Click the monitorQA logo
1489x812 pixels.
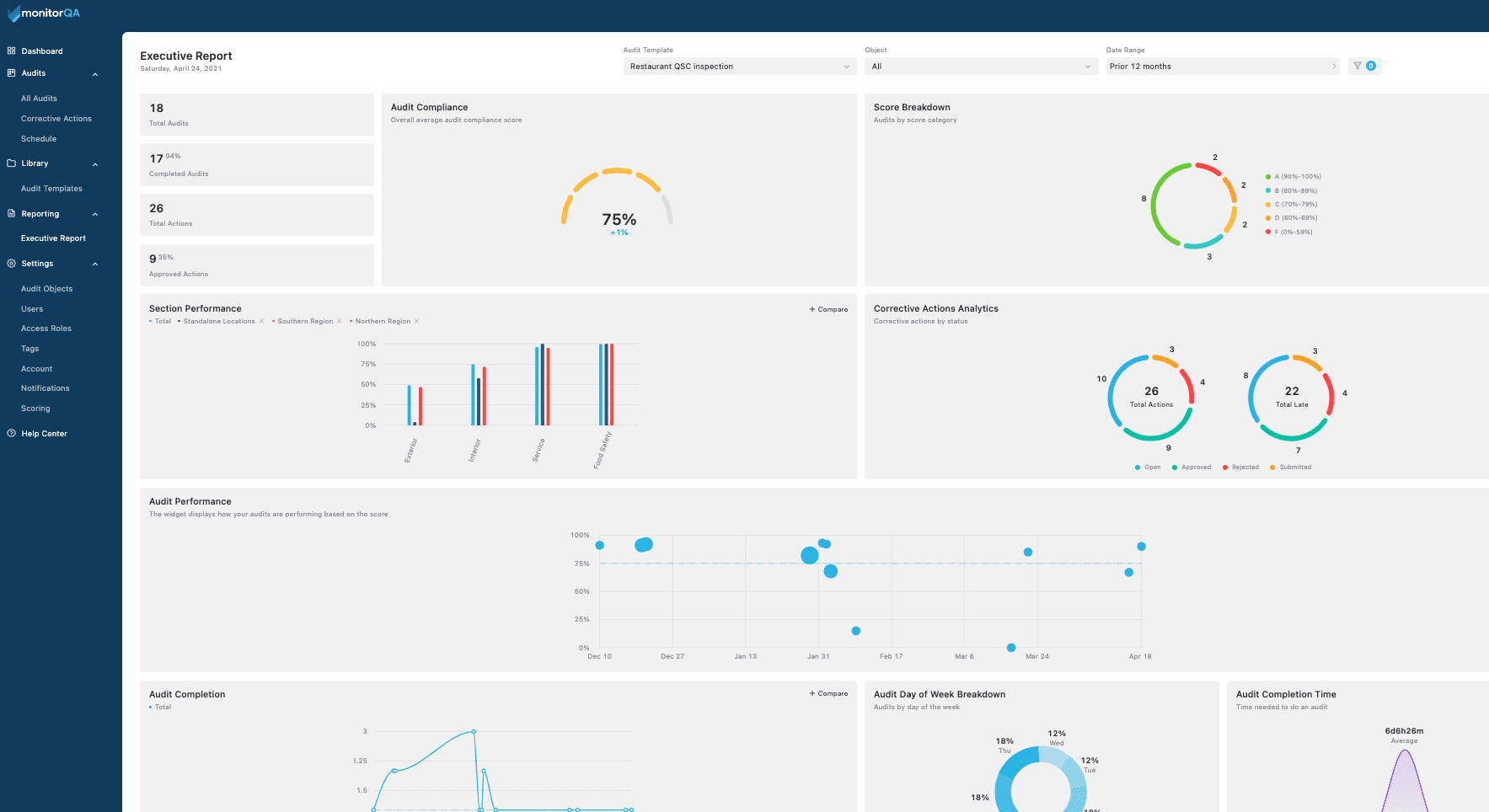(44, 13)
